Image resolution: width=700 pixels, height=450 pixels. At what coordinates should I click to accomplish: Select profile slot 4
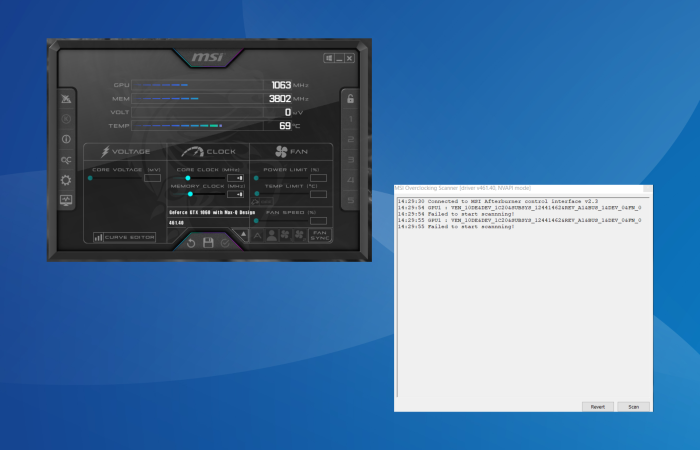pyautogui.click(x=350, y=180)
